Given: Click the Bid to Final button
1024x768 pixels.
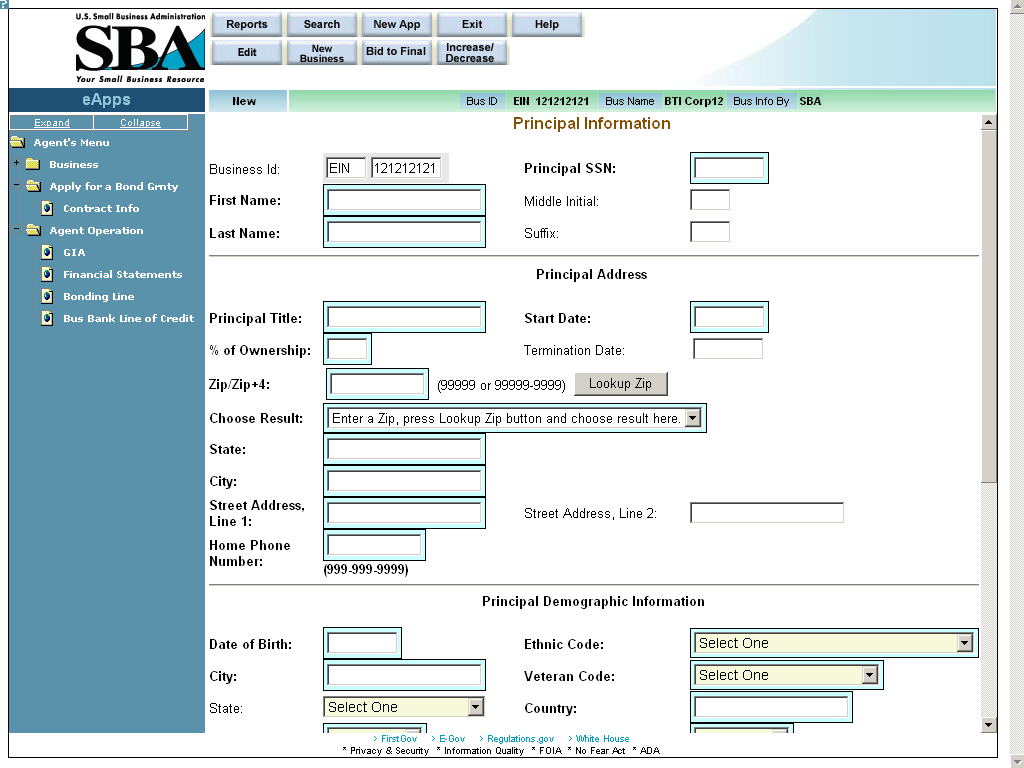Looking at the screenshot, I should pyautogui.click(x=396, y=52).
